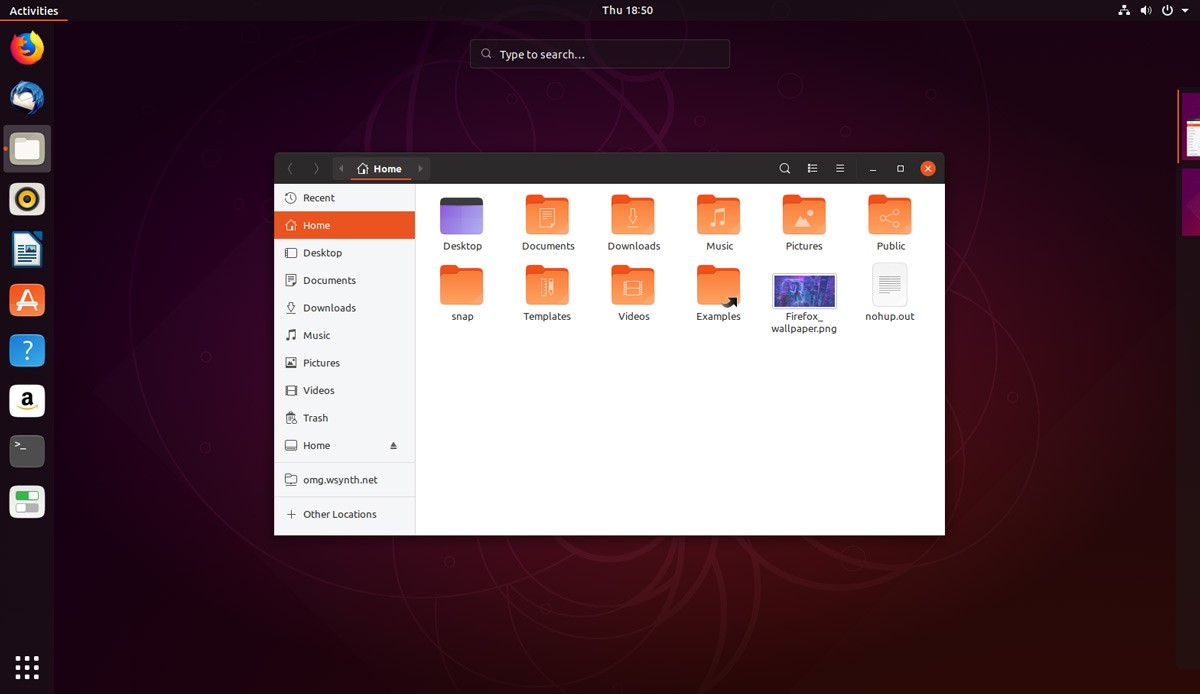Eject the Home volume
Image resolution: width=1200 pixels, height=694 pixels.
(392, 445)
